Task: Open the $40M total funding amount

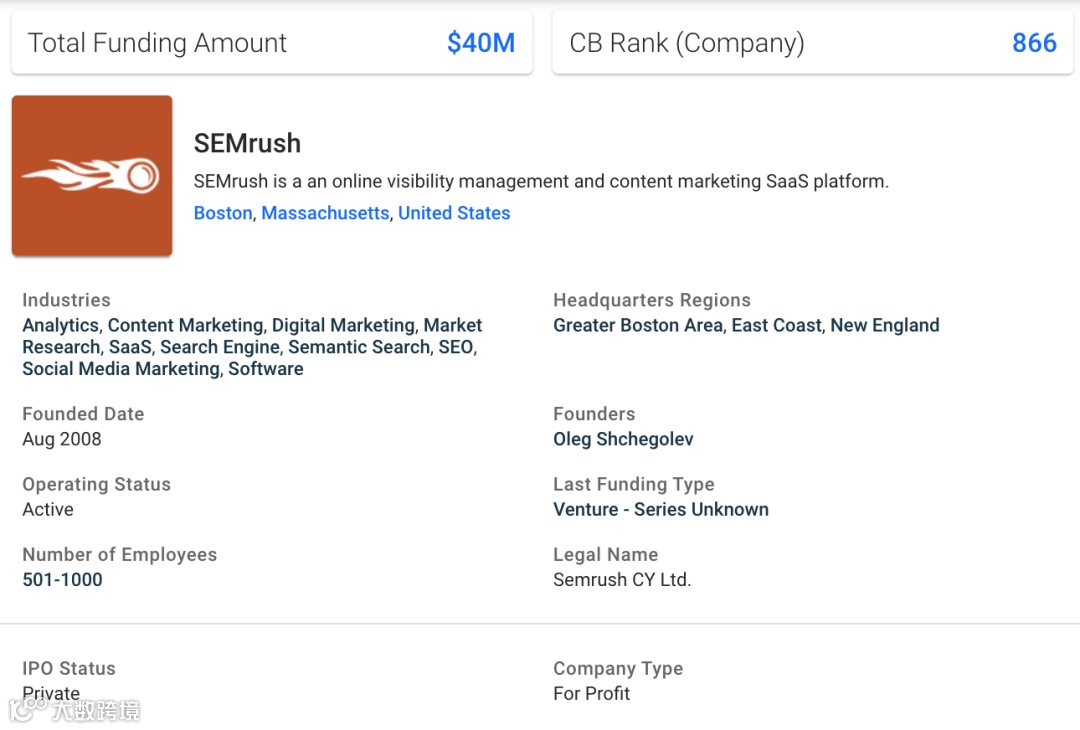Action: click(481, 43)
